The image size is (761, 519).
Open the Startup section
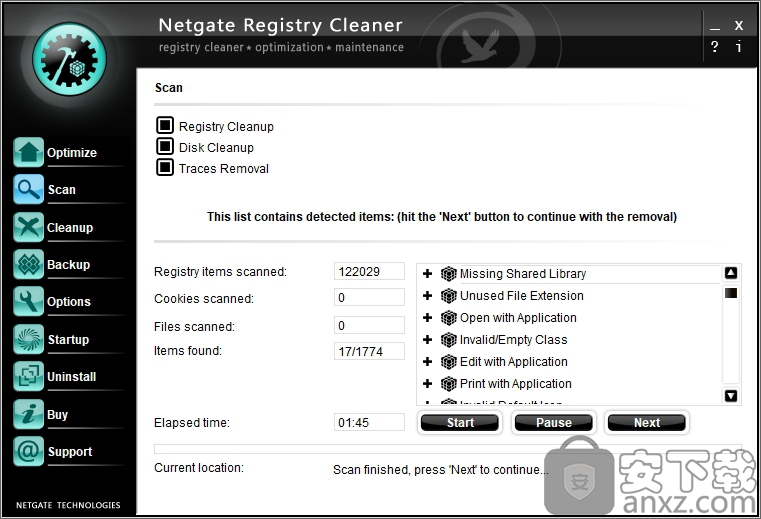pyautogui.click(x=68, y=339)
